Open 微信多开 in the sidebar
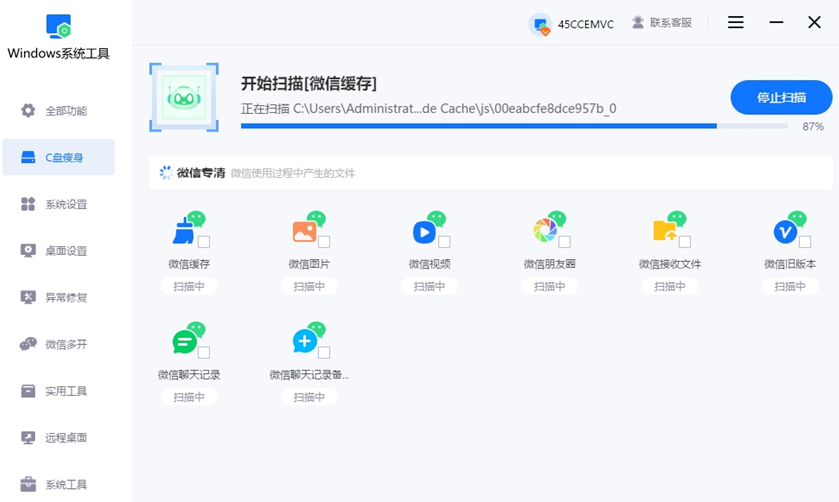Image resolution: width=839 pixels, height=502 pixels. coord(58,344)
